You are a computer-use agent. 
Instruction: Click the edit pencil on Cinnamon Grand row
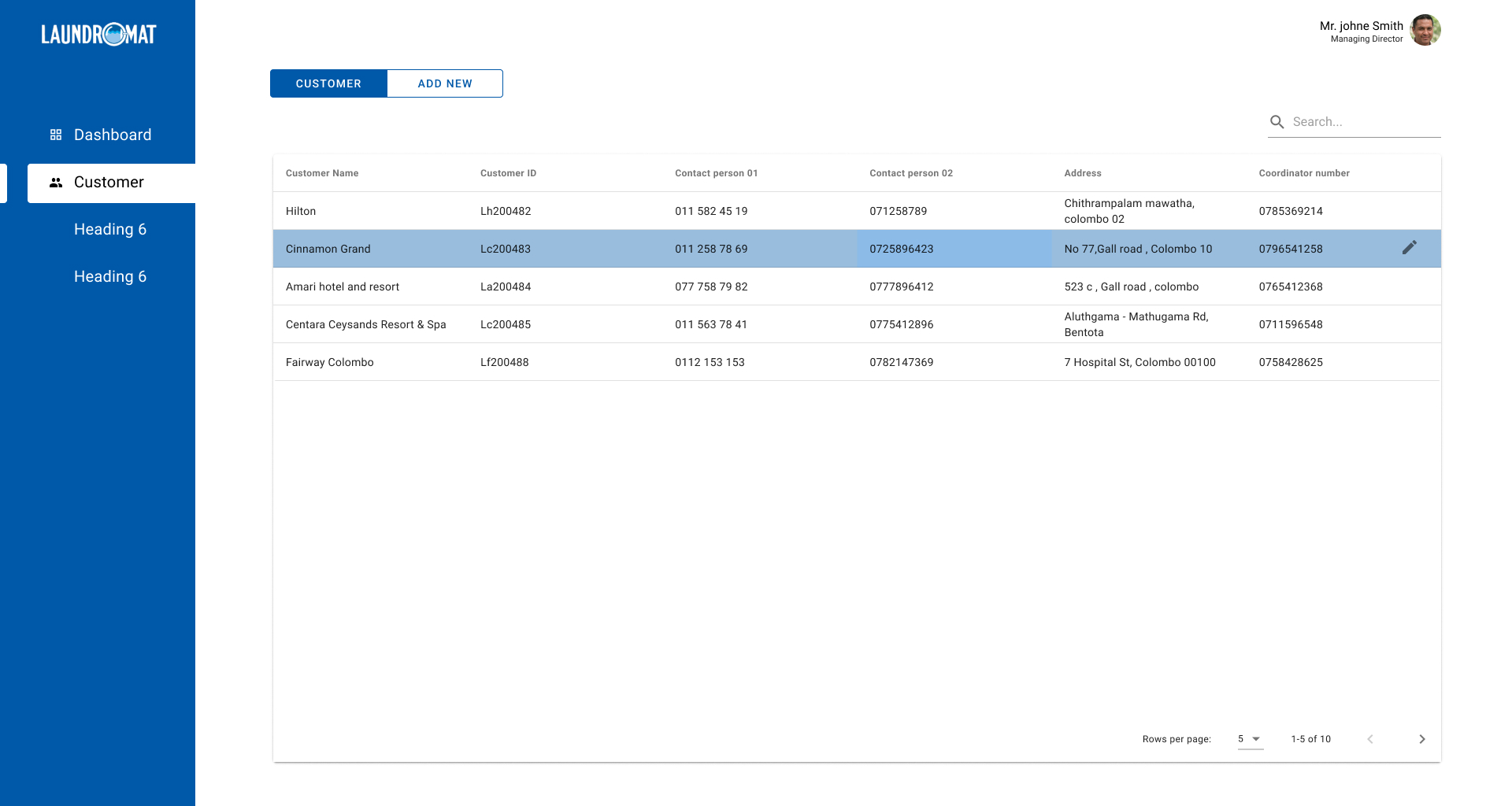pos(1410,247)
